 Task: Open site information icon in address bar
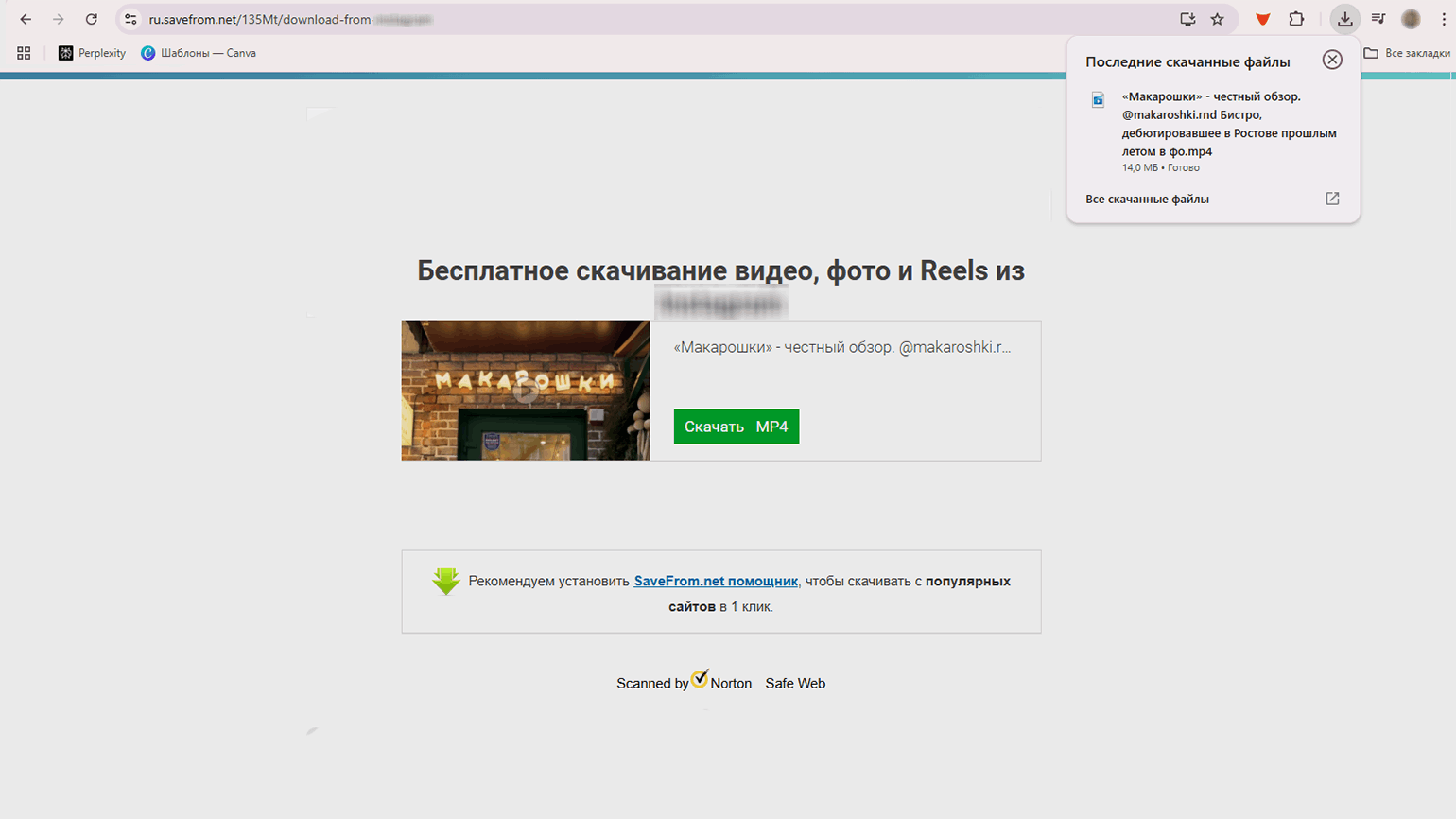[131, 19]
